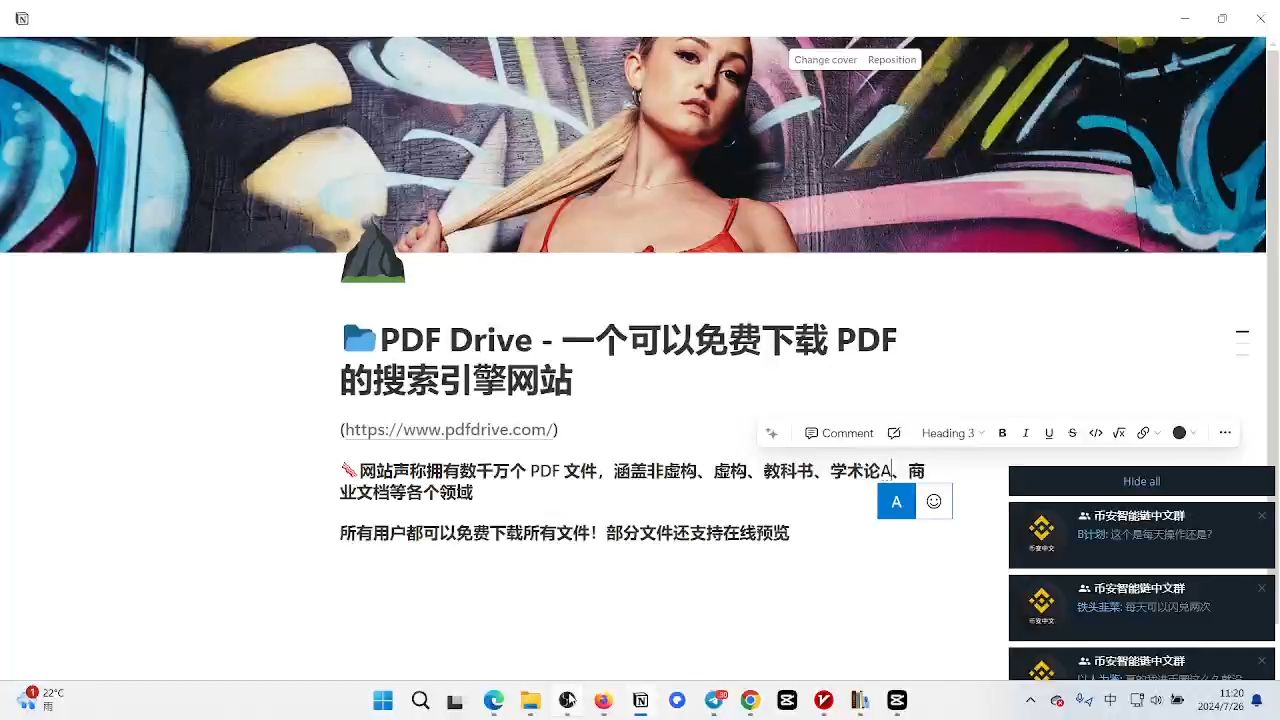
Task: Select the A candidate in IME popup
Action: [x=896, y=502]
